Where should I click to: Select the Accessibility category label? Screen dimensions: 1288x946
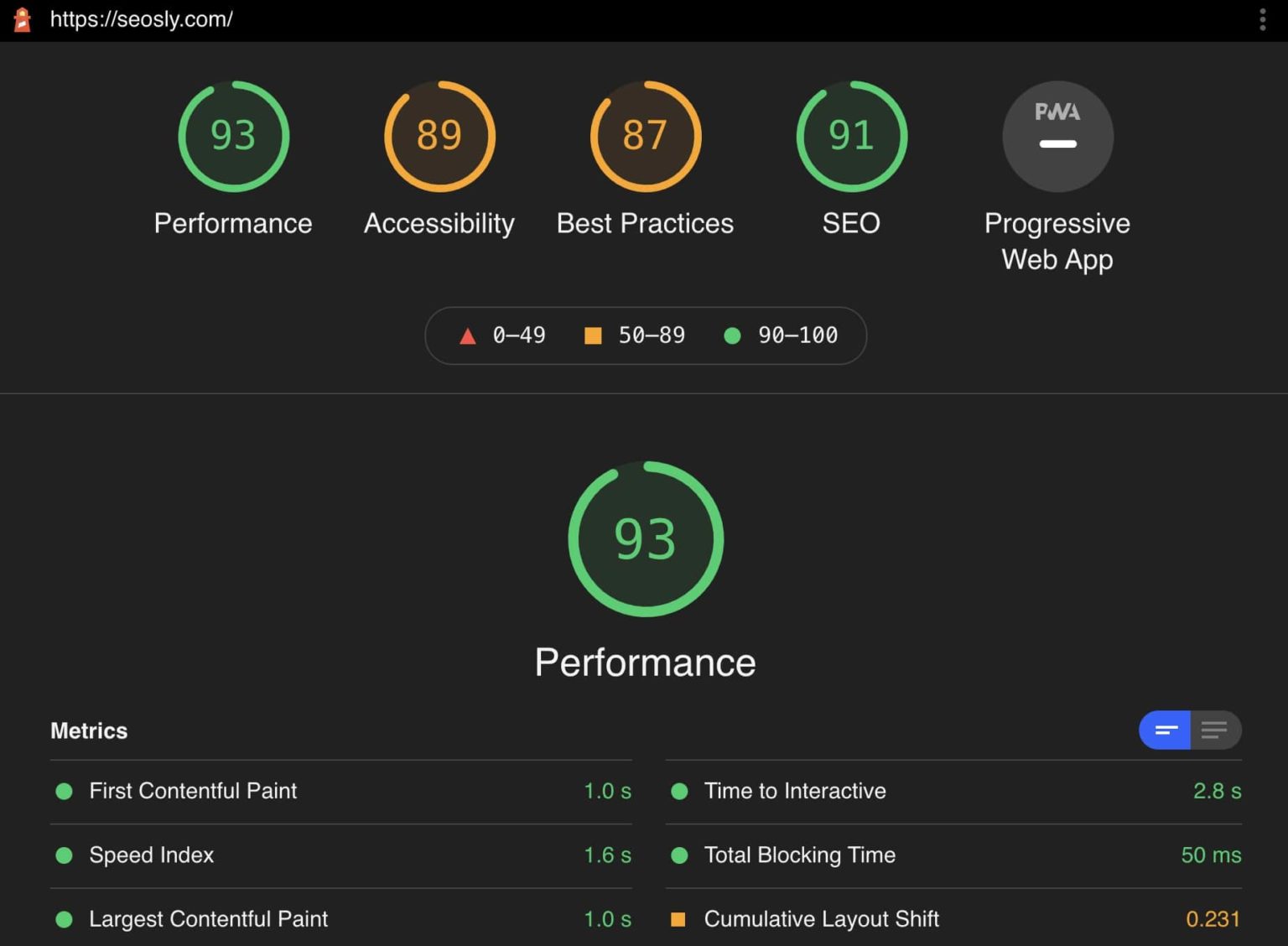[439, 223]
